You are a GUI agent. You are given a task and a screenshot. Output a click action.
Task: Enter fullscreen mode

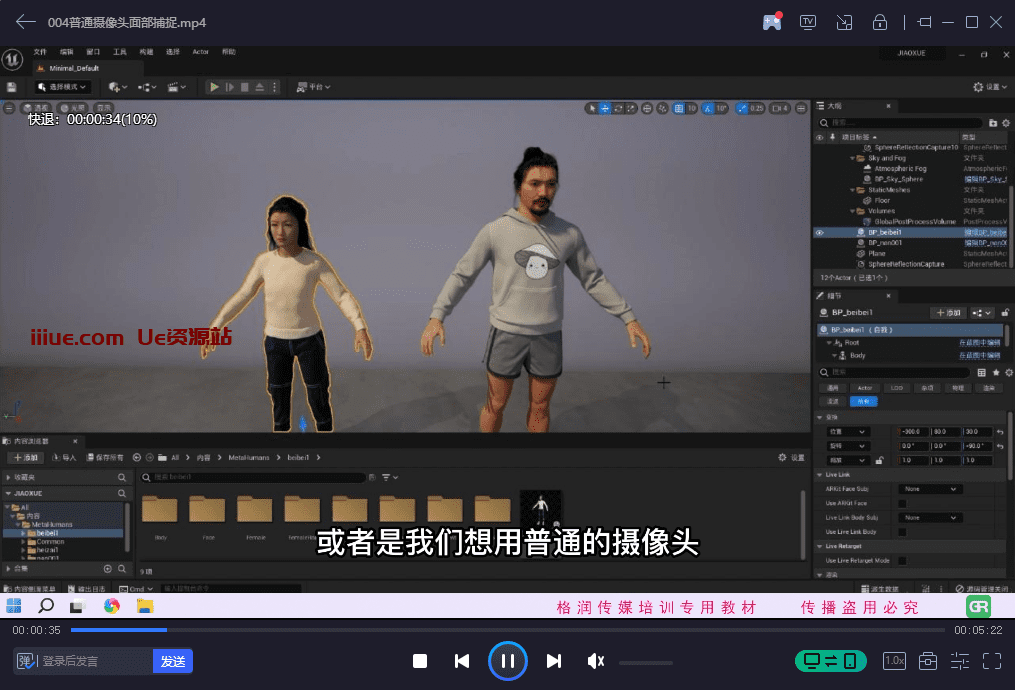coord(991,661)
